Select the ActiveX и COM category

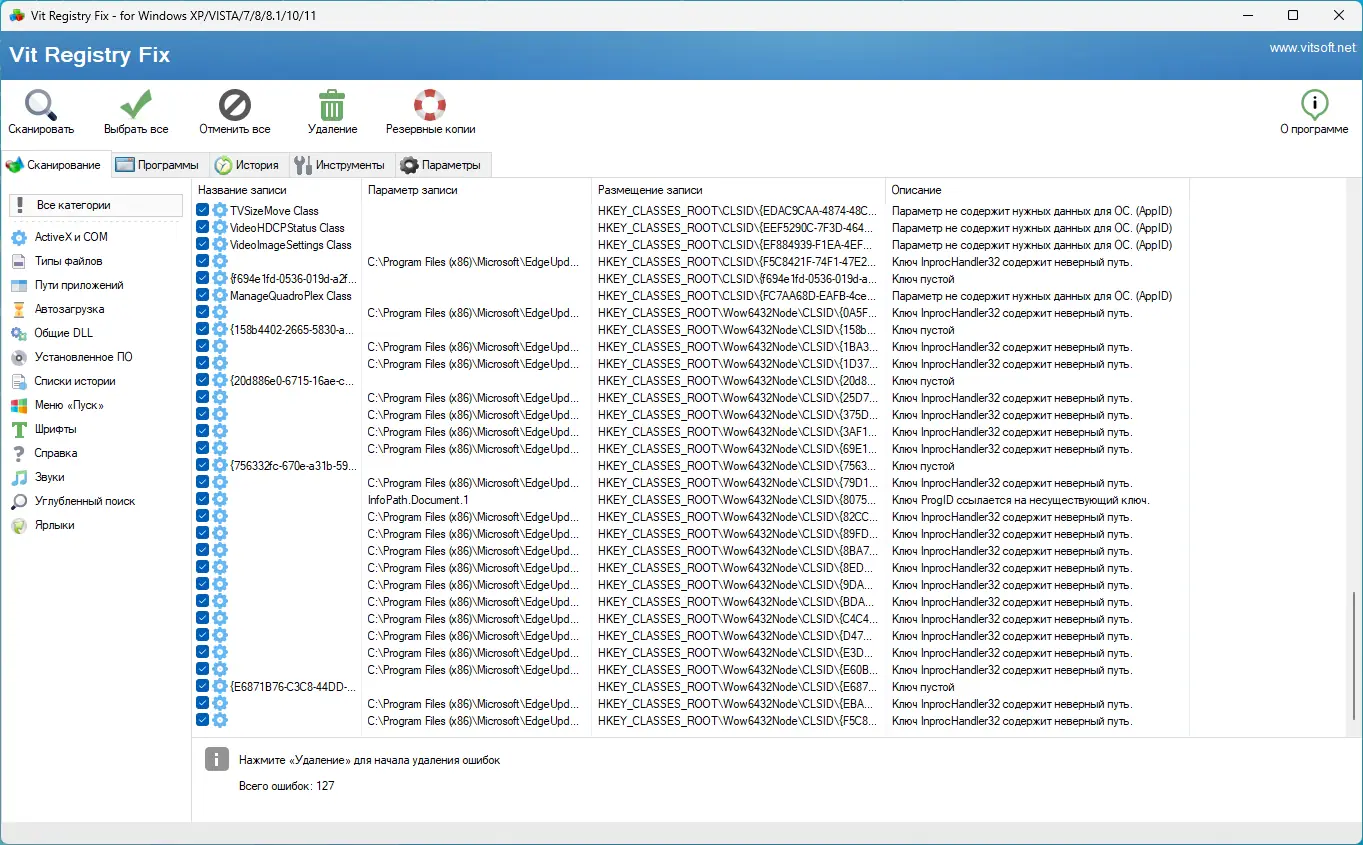coord(70,237)
